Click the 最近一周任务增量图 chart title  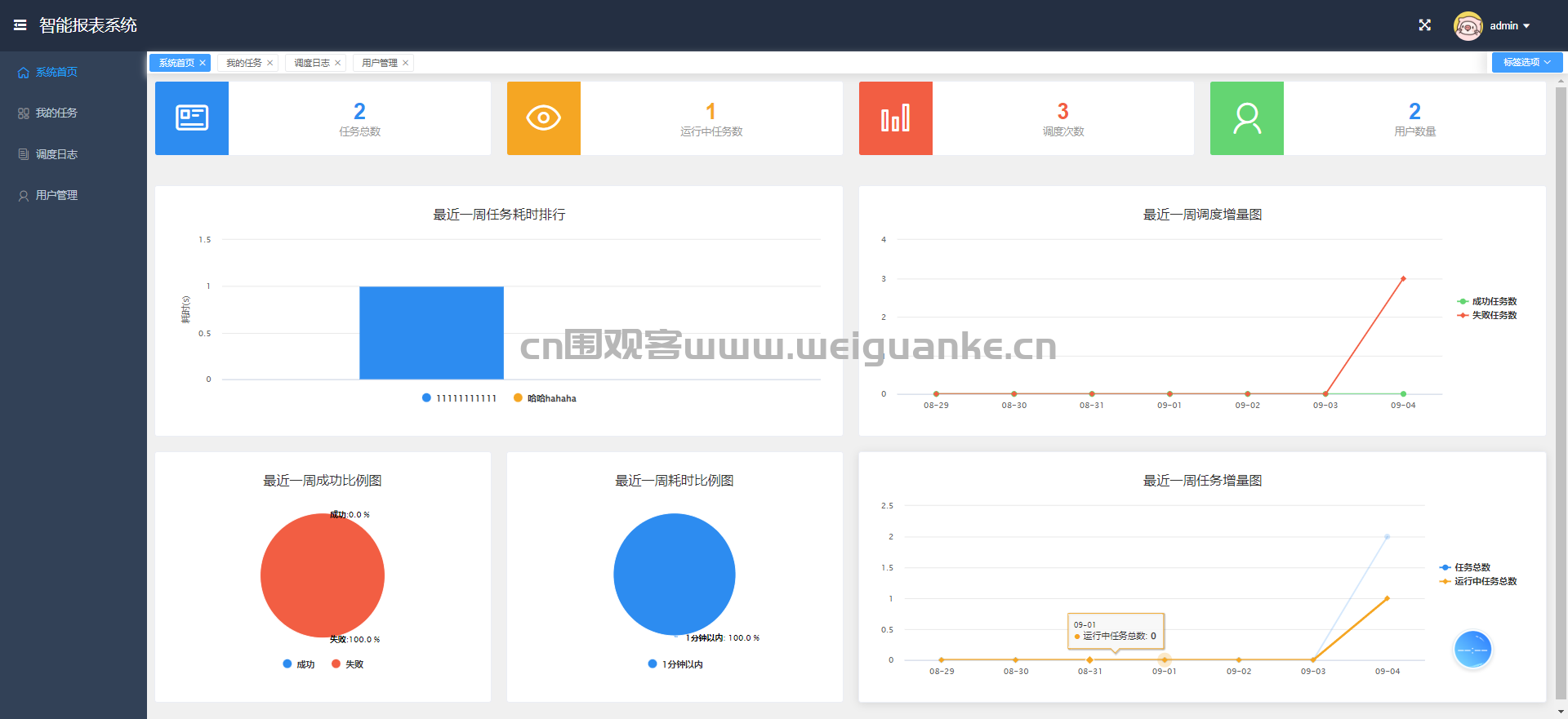pyautogui.click(x=1202, y=481)
